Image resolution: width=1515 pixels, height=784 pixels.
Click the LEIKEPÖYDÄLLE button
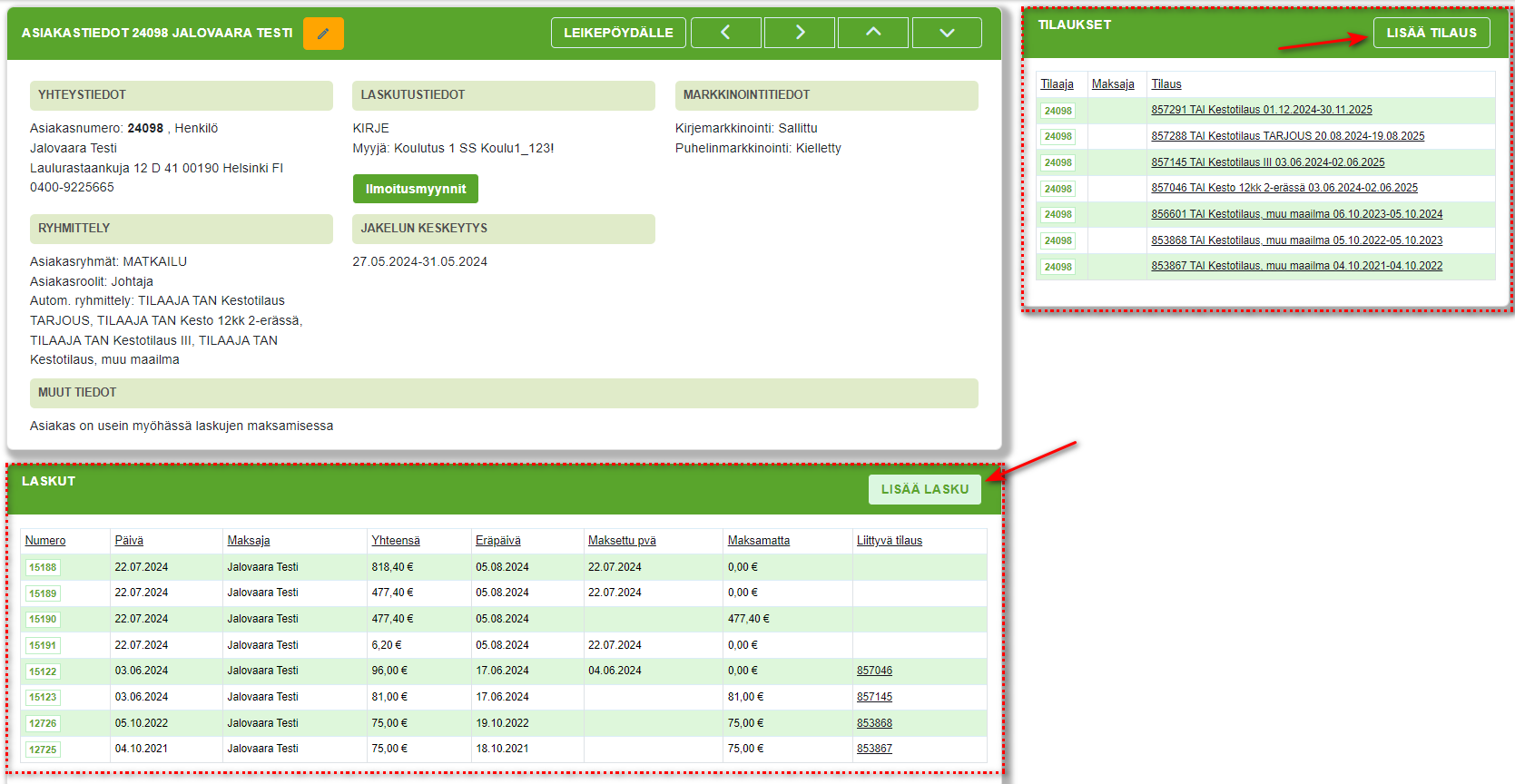tap(618, 33)
